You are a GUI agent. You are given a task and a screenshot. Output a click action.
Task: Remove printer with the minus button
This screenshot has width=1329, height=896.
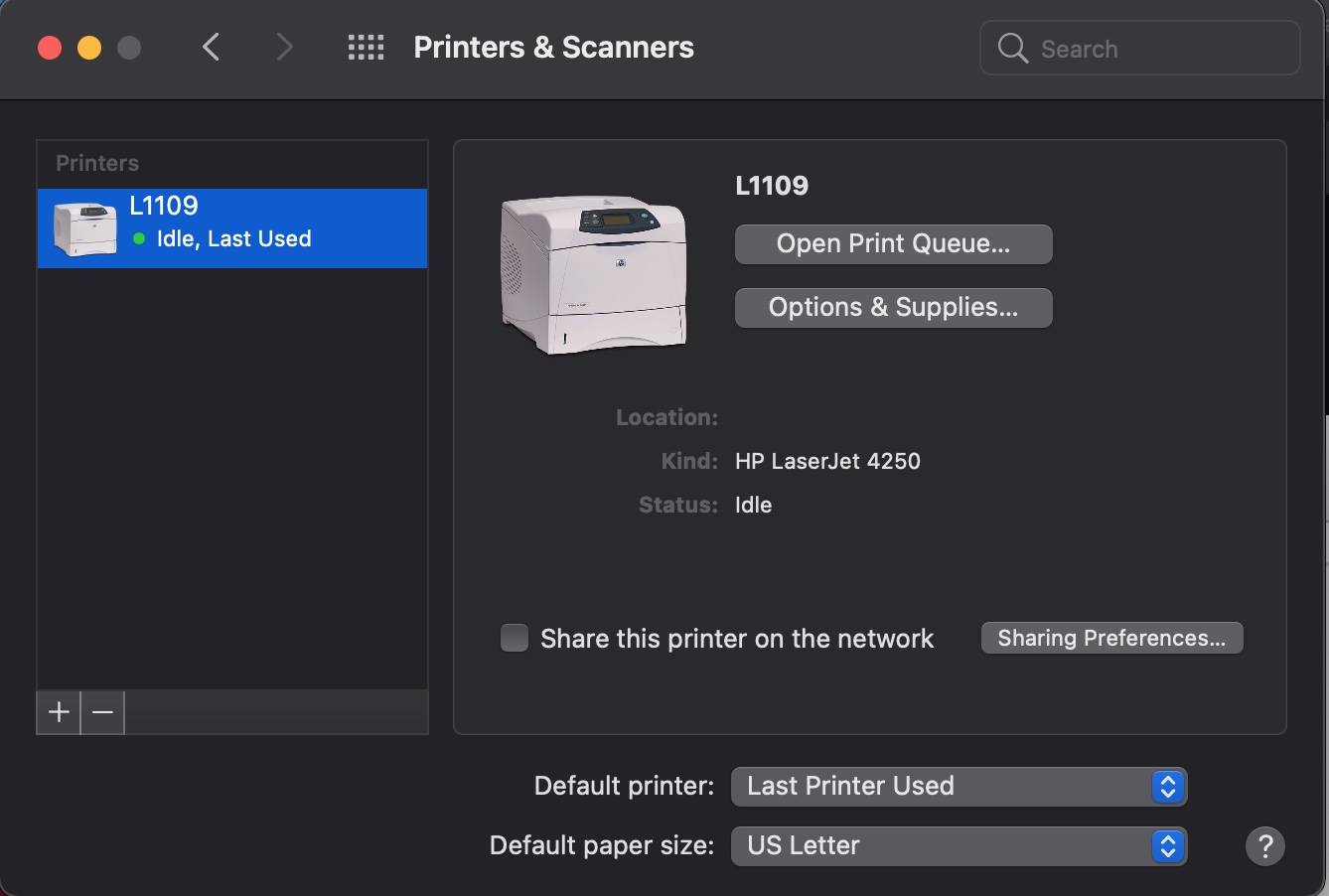[x=102, y=712]
